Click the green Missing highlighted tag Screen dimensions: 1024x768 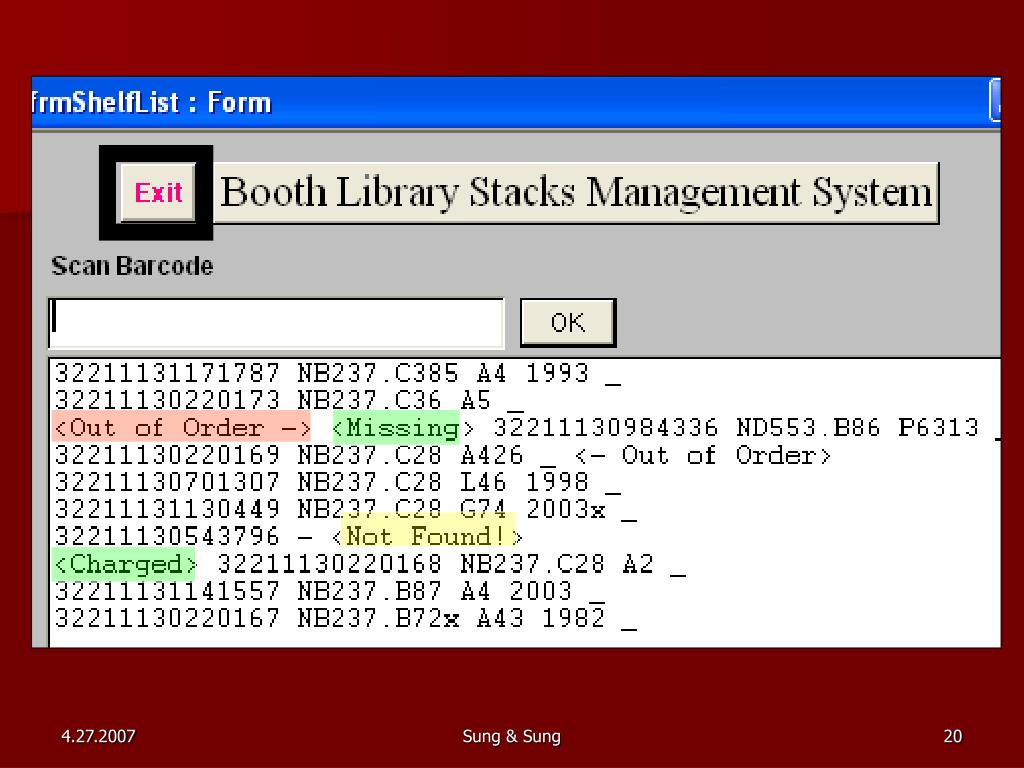[x=396, y=428]
